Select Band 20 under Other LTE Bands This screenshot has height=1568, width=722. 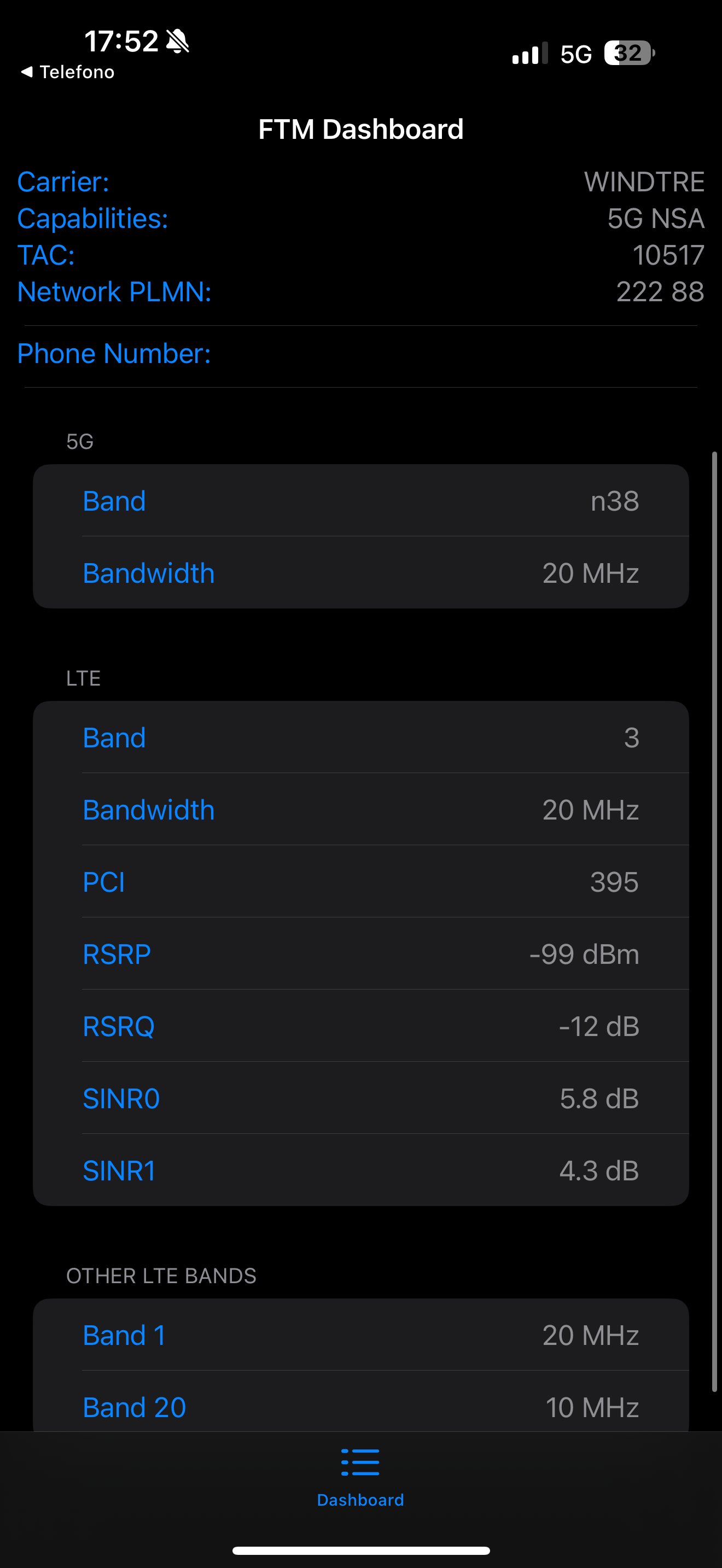click(360, 1407)
